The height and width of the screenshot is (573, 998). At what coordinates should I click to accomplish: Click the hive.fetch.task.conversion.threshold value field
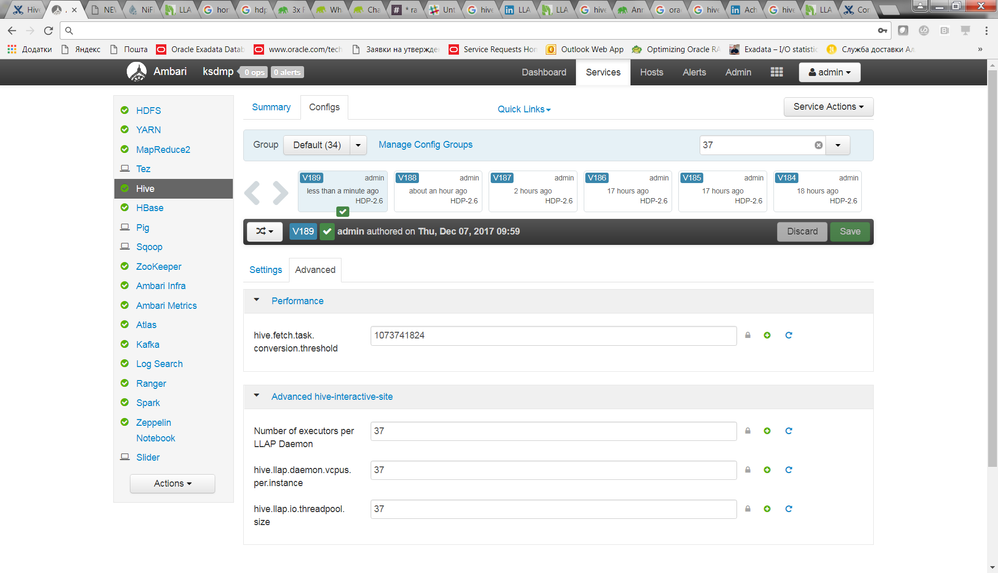(x=553, y=336)
